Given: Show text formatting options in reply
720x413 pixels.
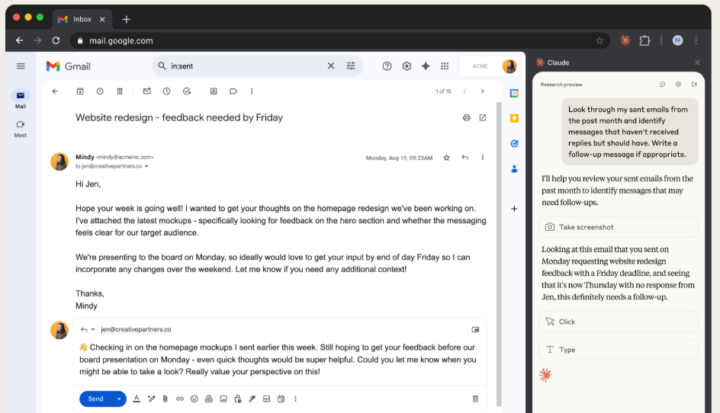Looking at the screenshot, I should (136, 399).
